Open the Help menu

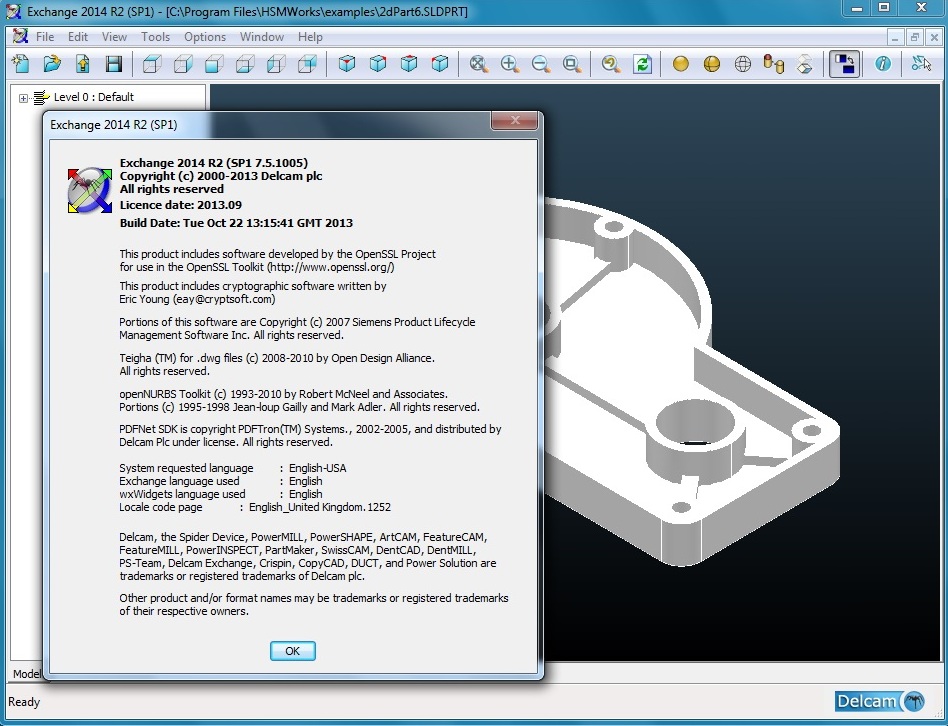tap(310, 37)
